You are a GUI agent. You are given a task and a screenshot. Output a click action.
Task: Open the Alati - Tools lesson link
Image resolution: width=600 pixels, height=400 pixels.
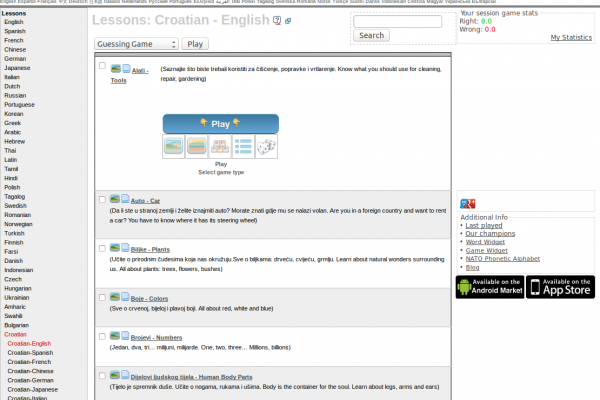tap(129, 75)
